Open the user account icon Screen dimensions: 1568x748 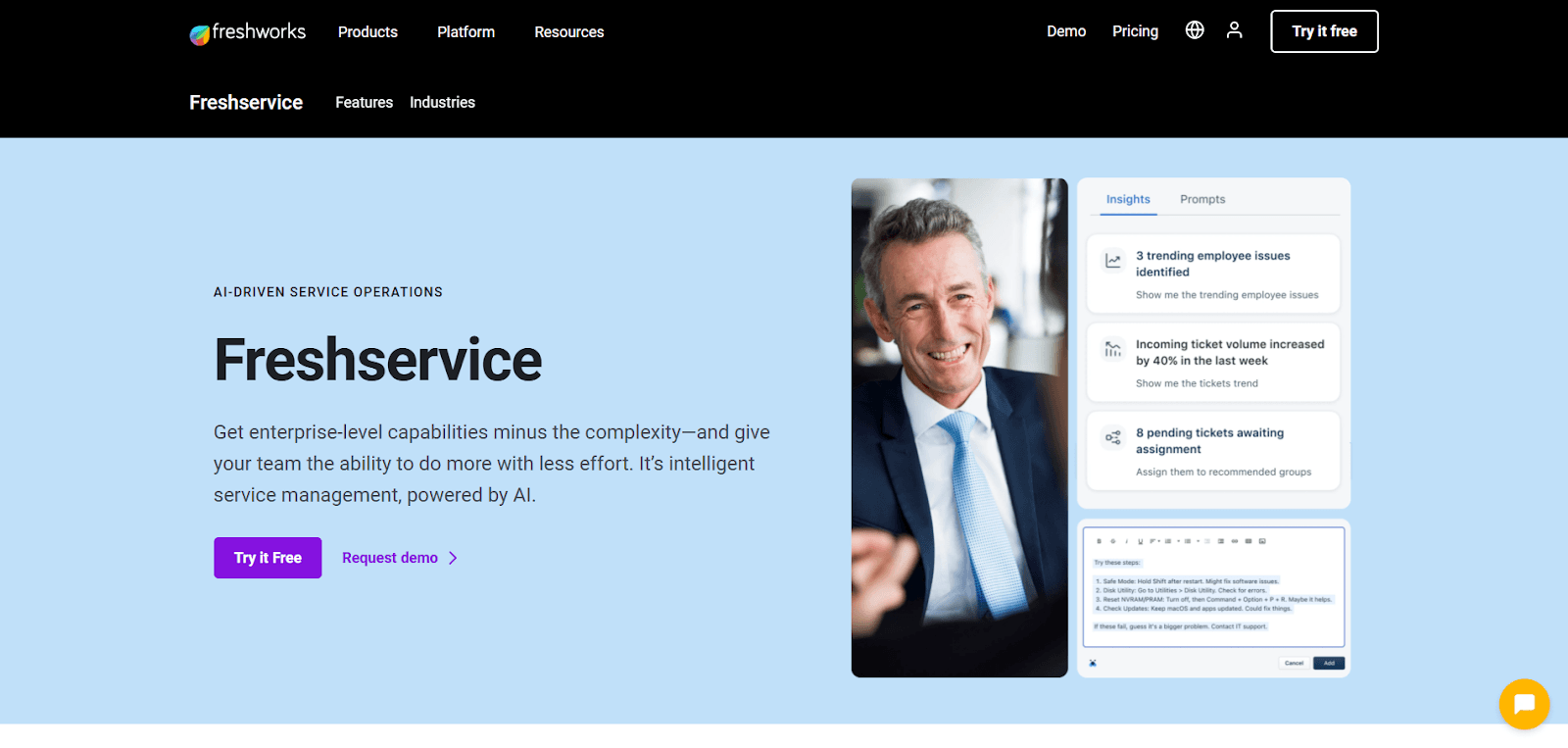click(1235, 30)
